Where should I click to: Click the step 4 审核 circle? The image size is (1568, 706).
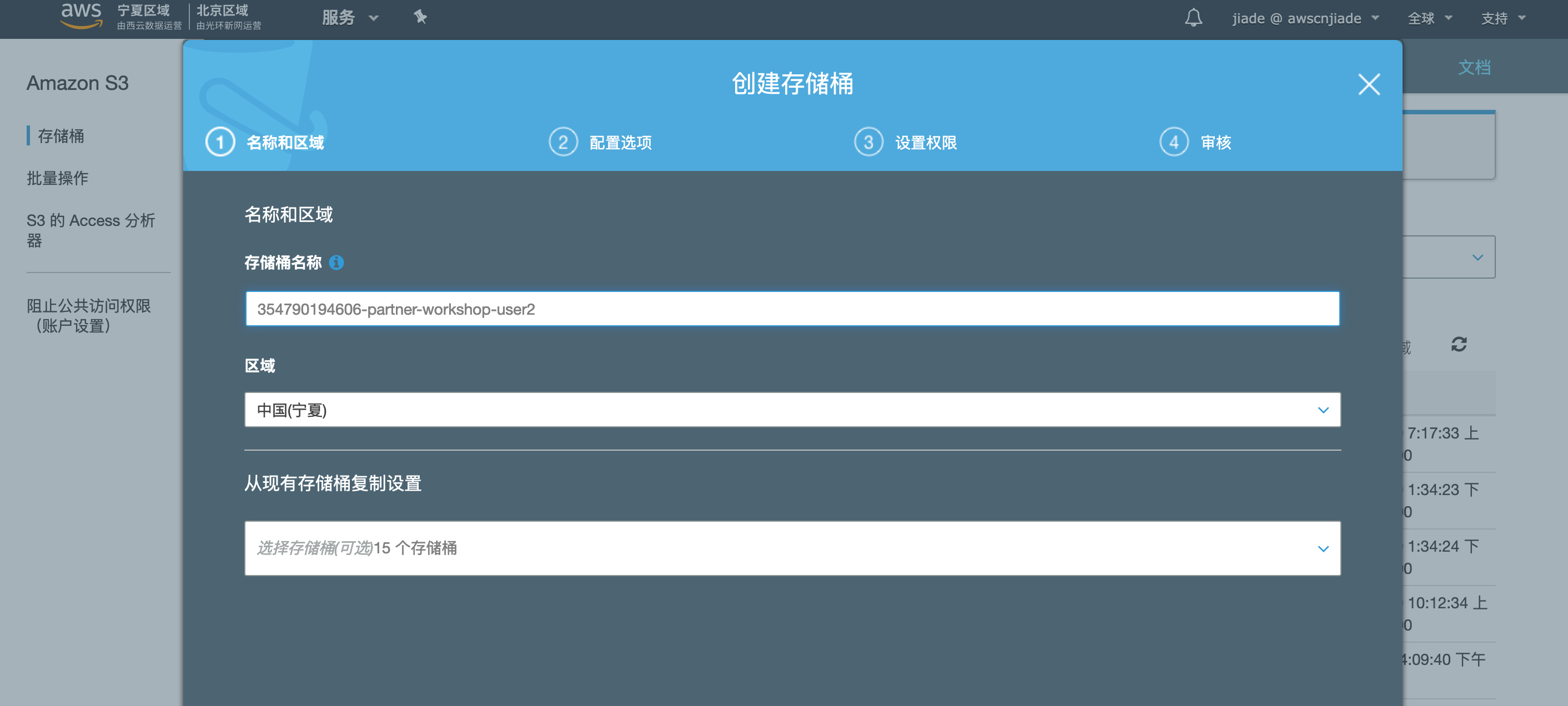pos(1174,142)
